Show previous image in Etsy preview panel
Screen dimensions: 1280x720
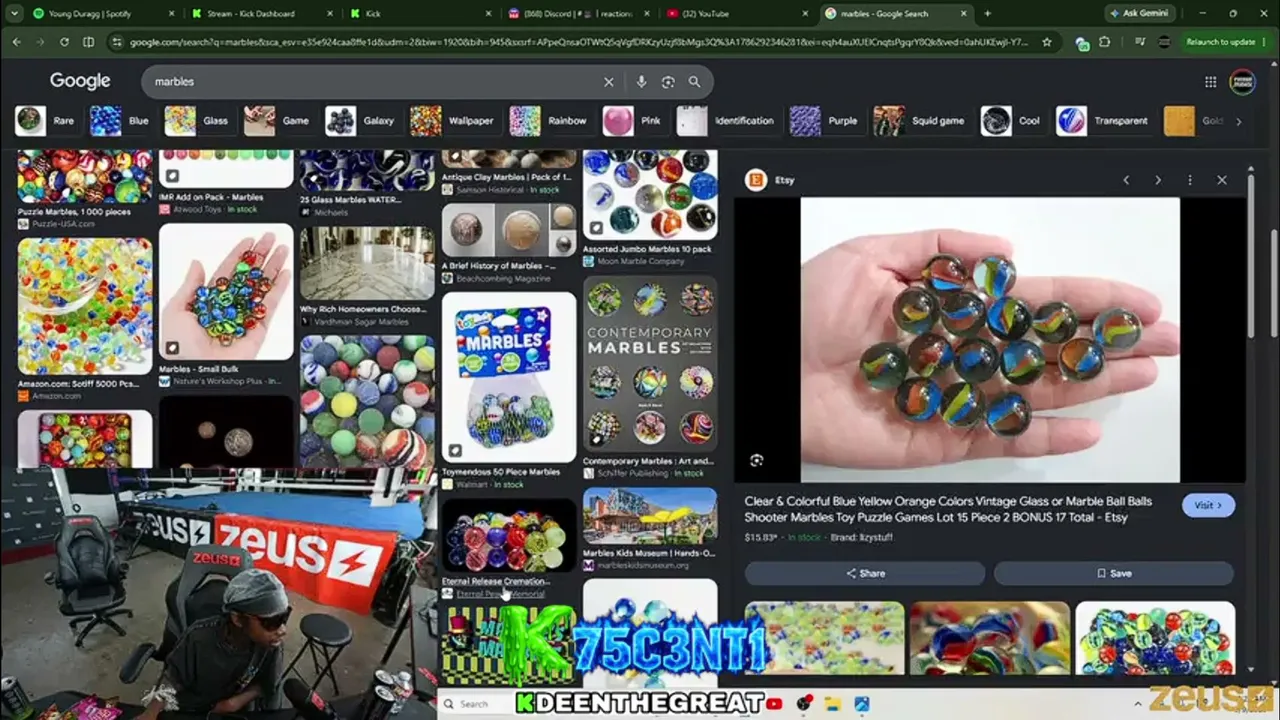[1126, 180]
